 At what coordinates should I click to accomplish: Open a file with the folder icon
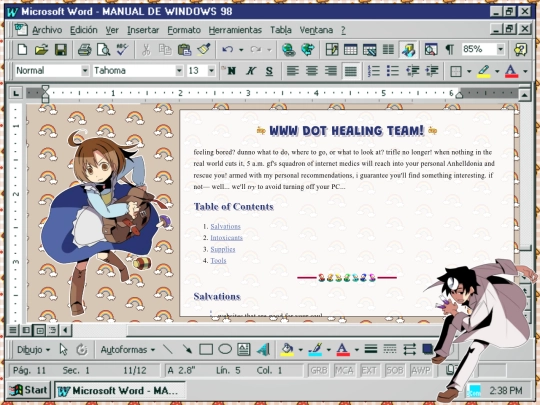point(41,50)
